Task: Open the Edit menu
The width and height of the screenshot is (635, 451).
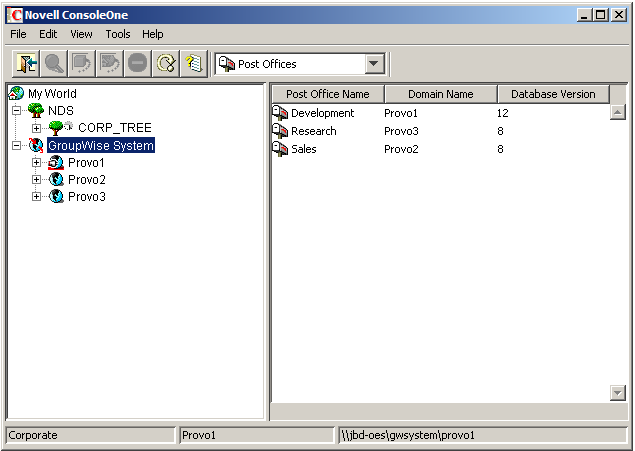Action: 48,34
